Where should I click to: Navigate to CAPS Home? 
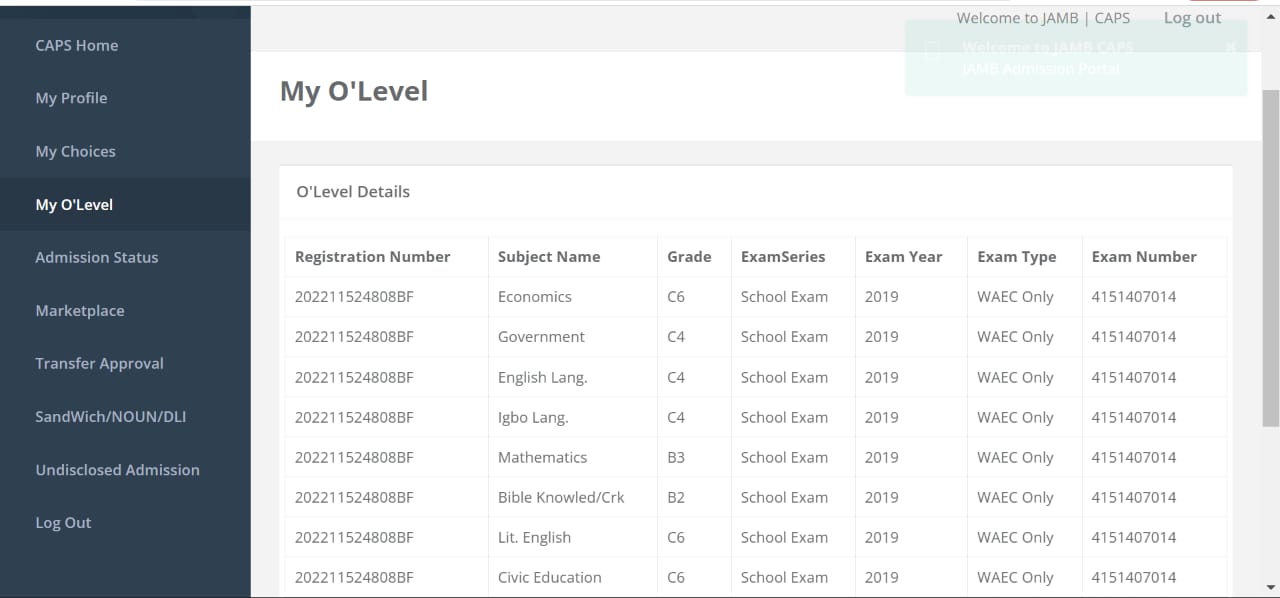coord(76,45)
